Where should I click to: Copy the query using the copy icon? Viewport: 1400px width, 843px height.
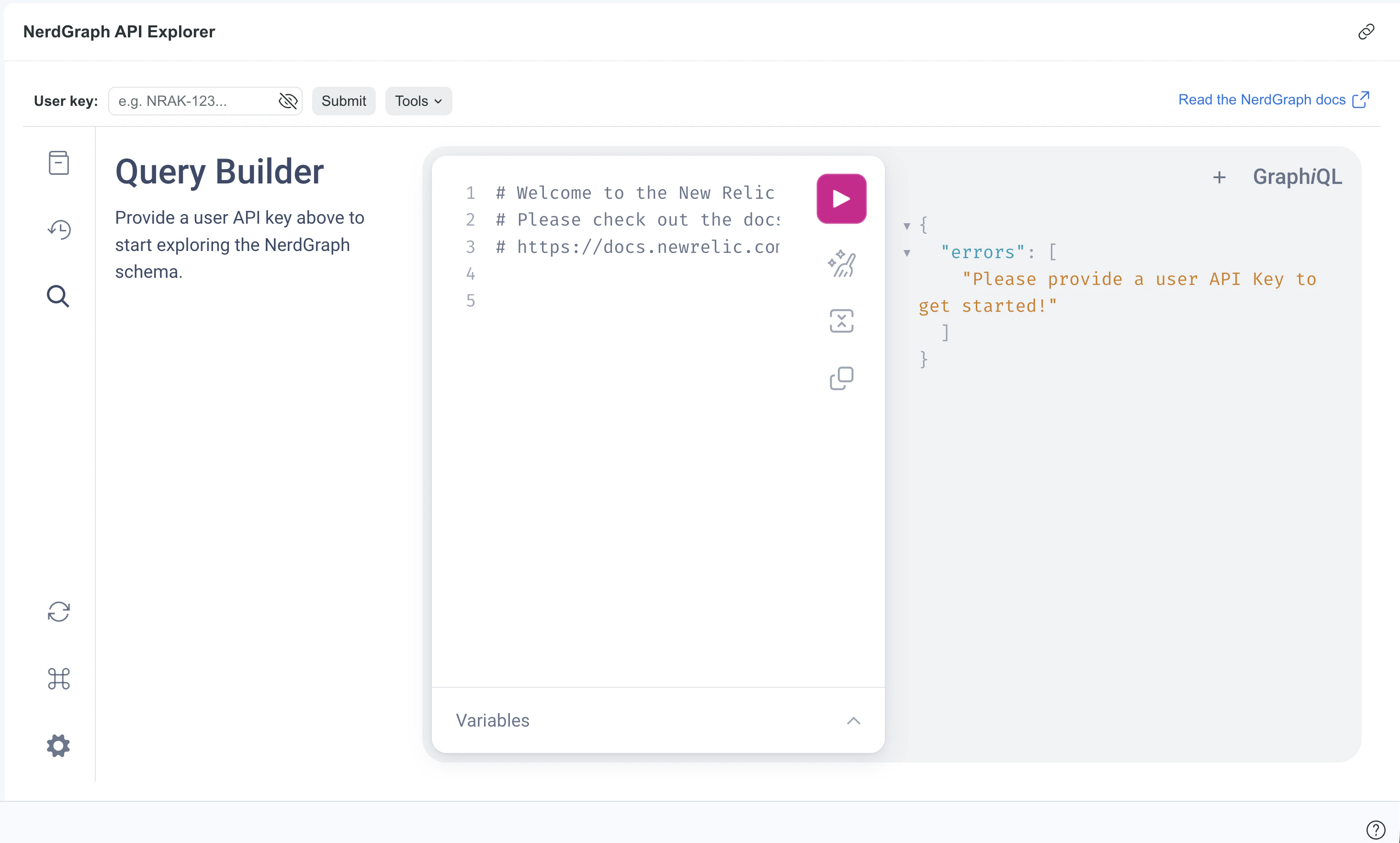(x=841, y=378)
